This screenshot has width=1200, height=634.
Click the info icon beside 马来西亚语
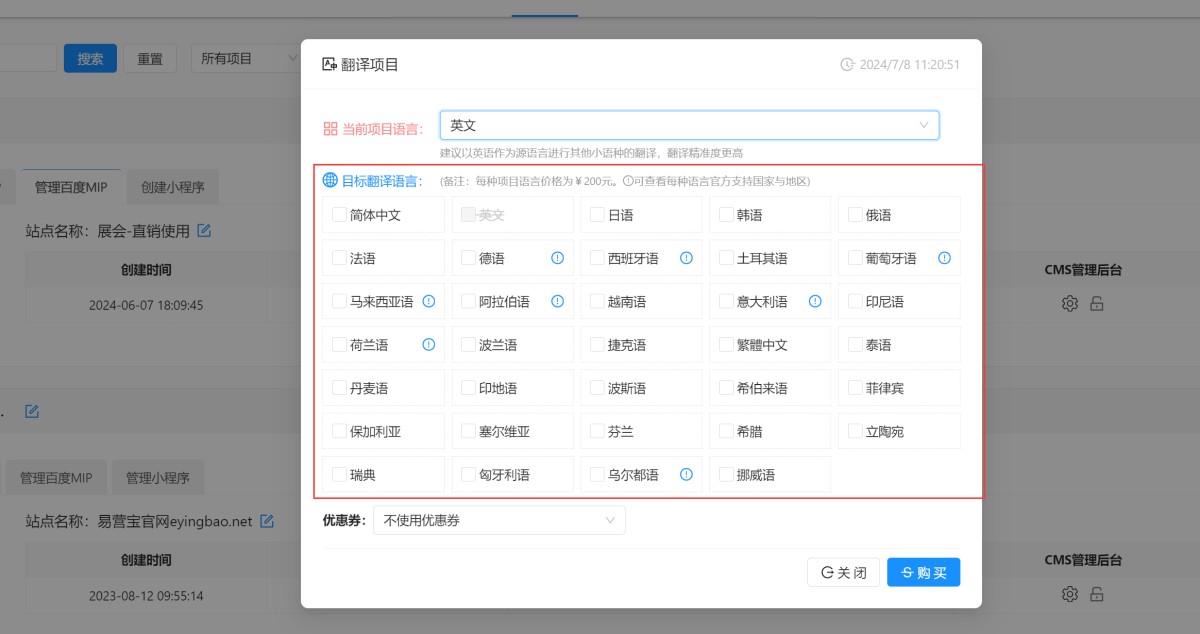429,301
